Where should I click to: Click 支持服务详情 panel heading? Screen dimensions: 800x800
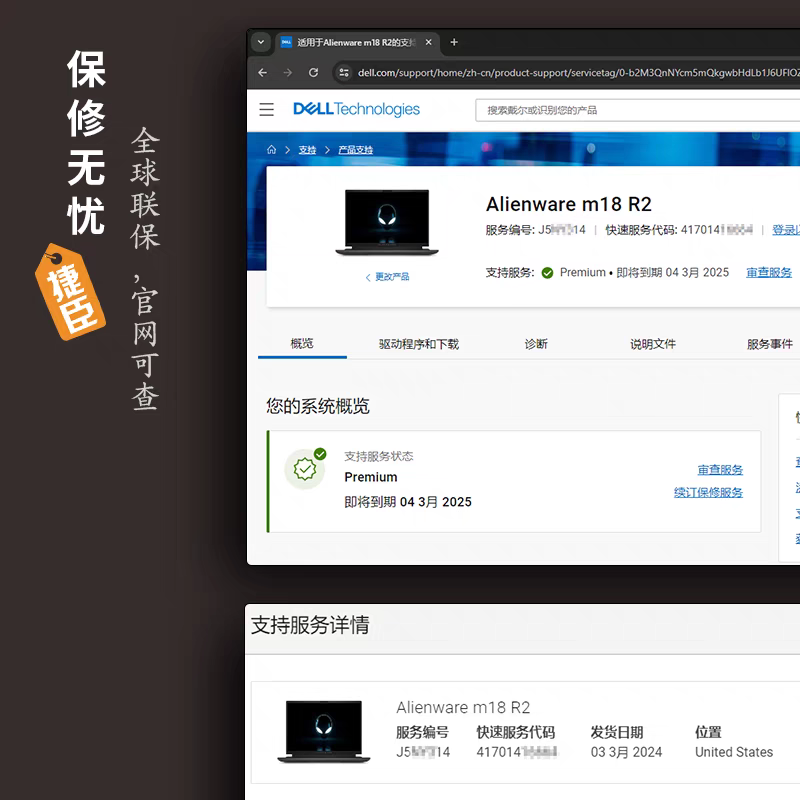[310, 625]
